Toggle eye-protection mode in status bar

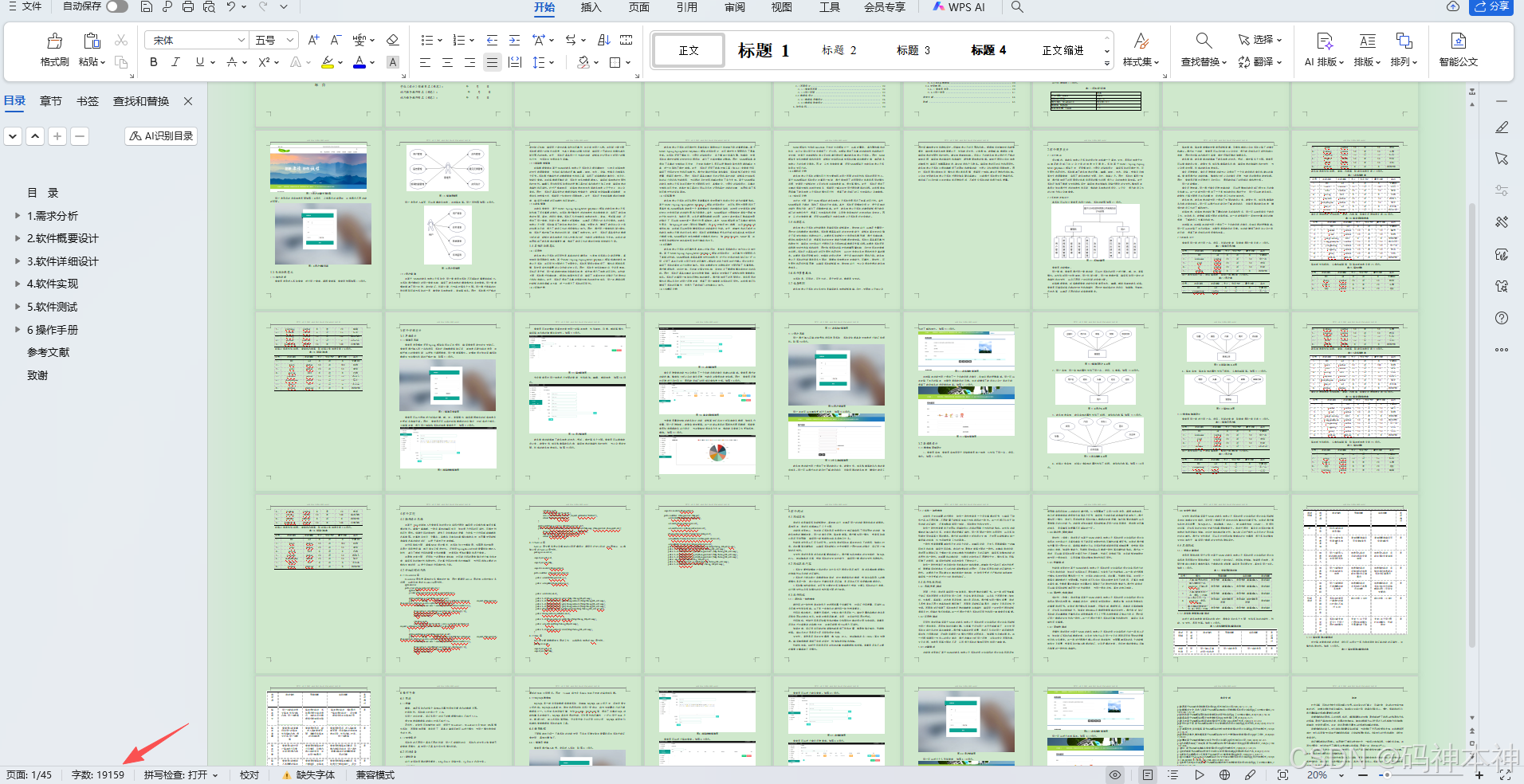click(1115, 774)
